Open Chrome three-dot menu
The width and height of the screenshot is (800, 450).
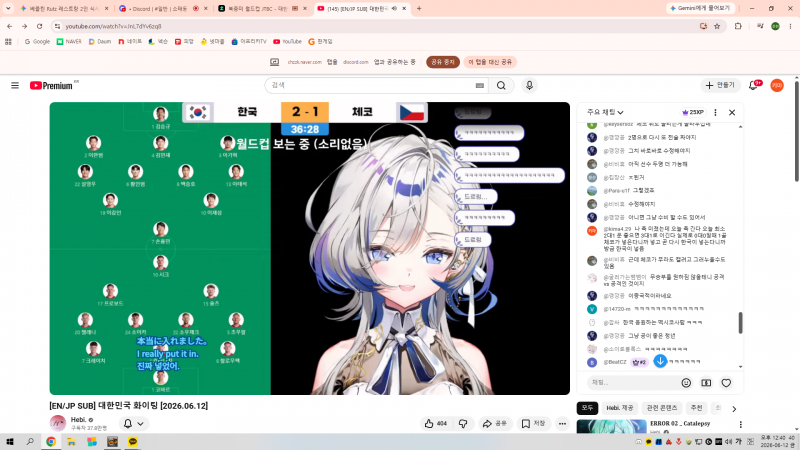790,26
